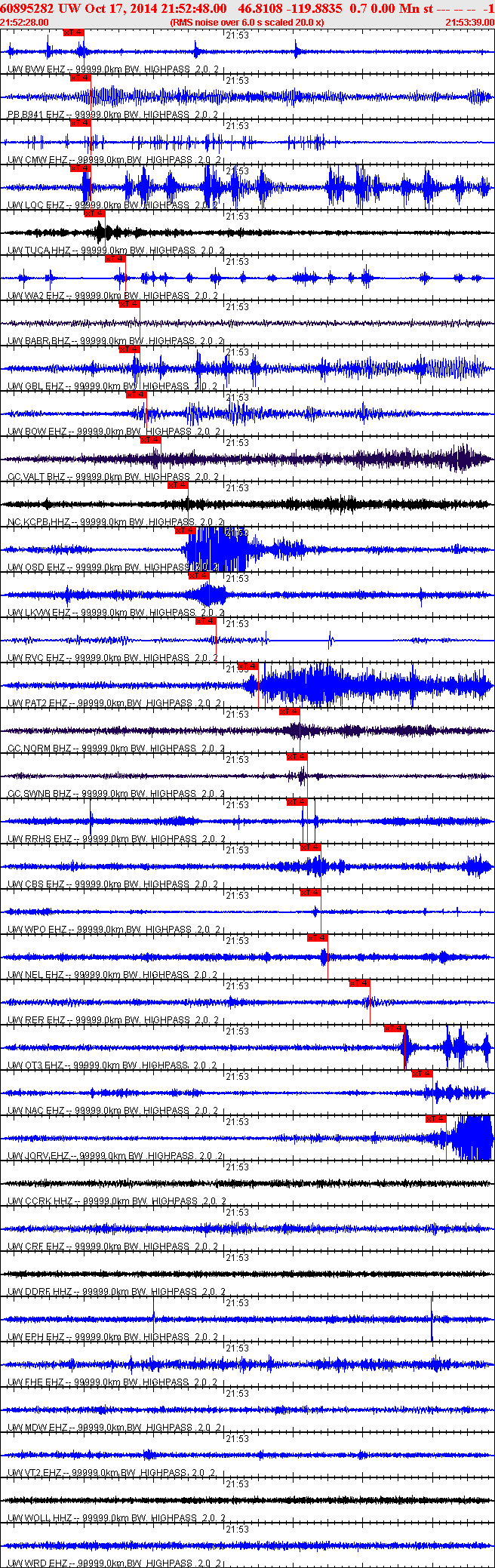Click the red pick flag on OT3 trace

395,1028
